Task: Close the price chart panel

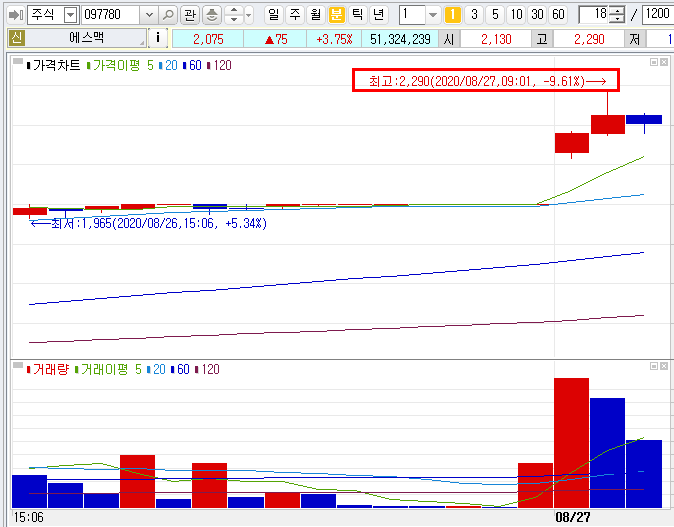Action: [664, 62]
